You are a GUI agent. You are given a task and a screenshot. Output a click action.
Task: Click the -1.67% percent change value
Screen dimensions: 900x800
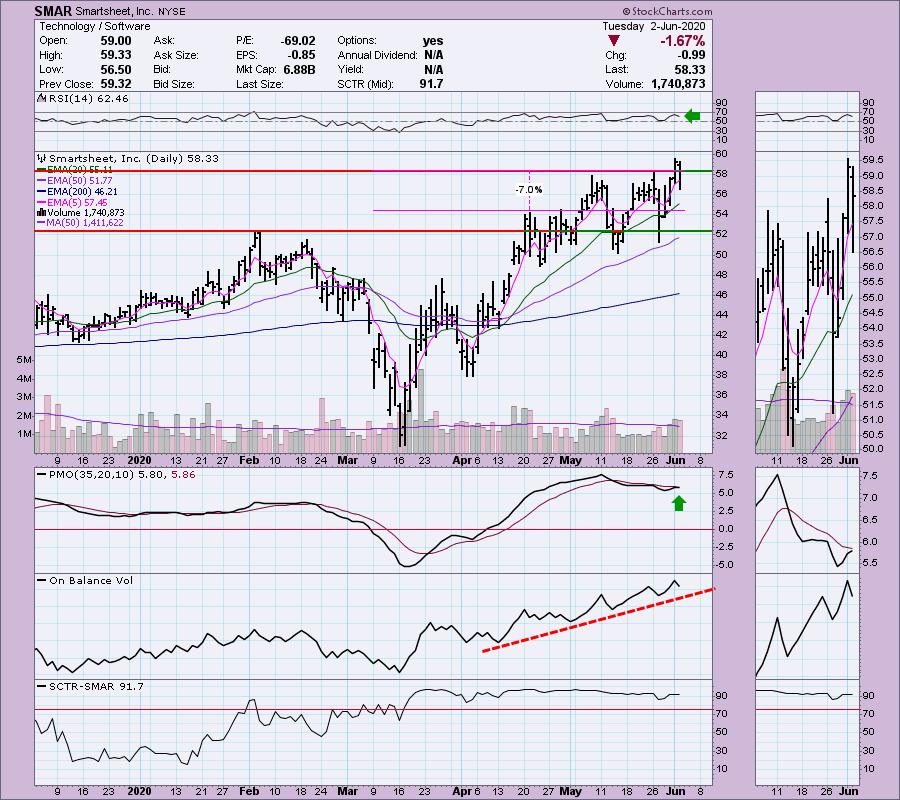coord(682,41)
